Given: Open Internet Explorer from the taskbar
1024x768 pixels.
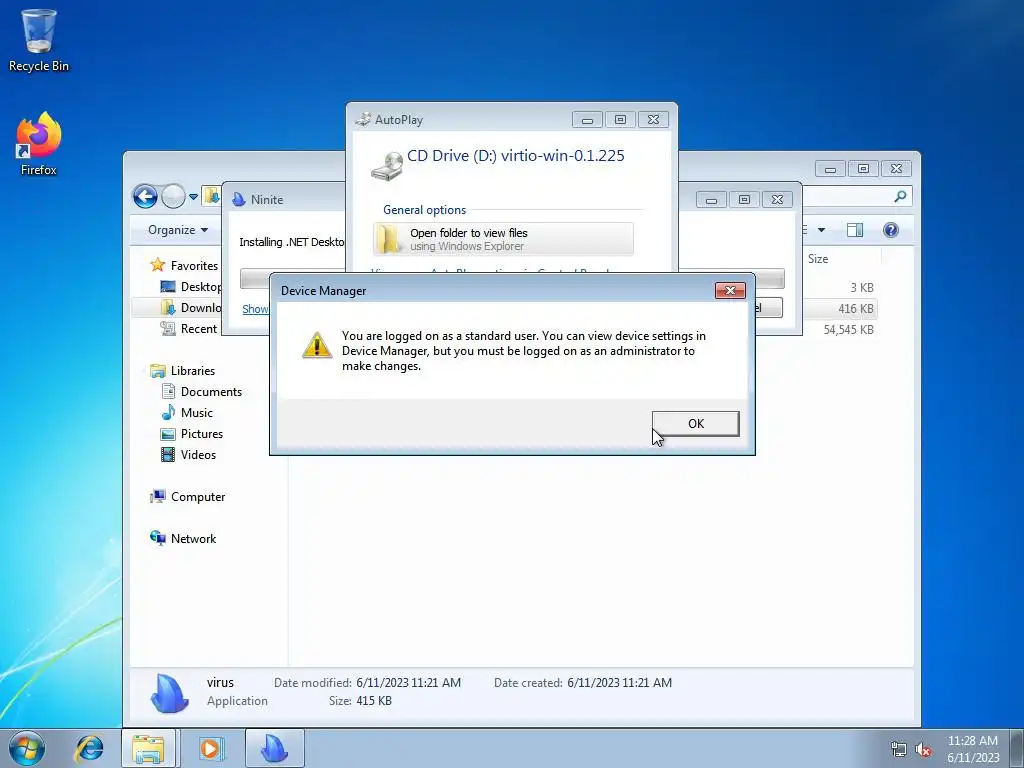Looking at the screenshot, I should (x=89, y=748).
